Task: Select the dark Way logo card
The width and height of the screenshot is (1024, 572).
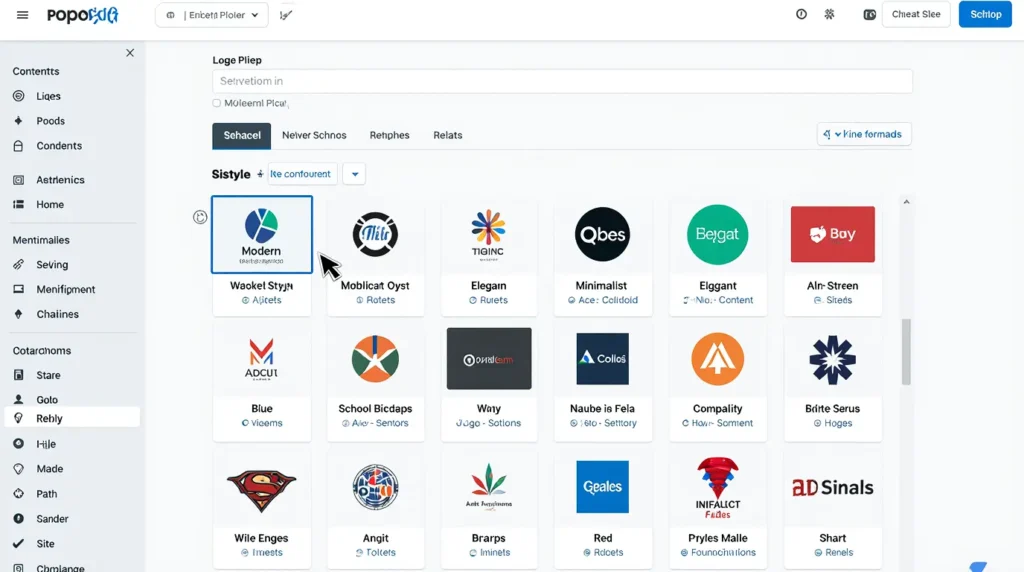Action: (488, 381)
